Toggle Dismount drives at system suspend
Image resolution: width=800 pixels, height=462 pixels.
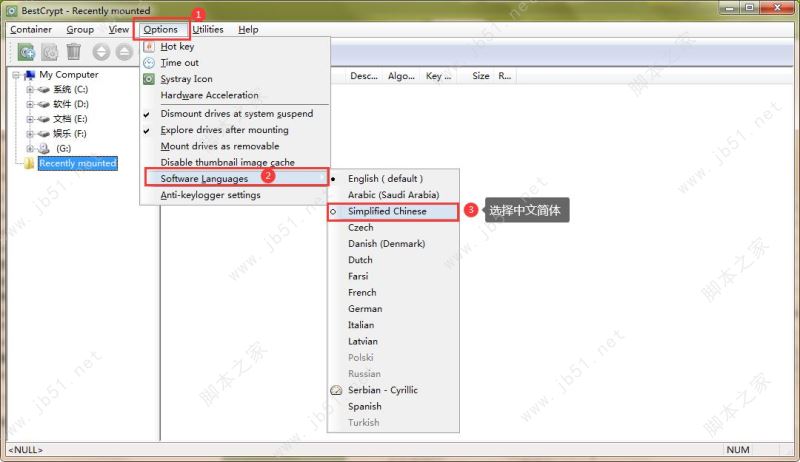(235, 114)
